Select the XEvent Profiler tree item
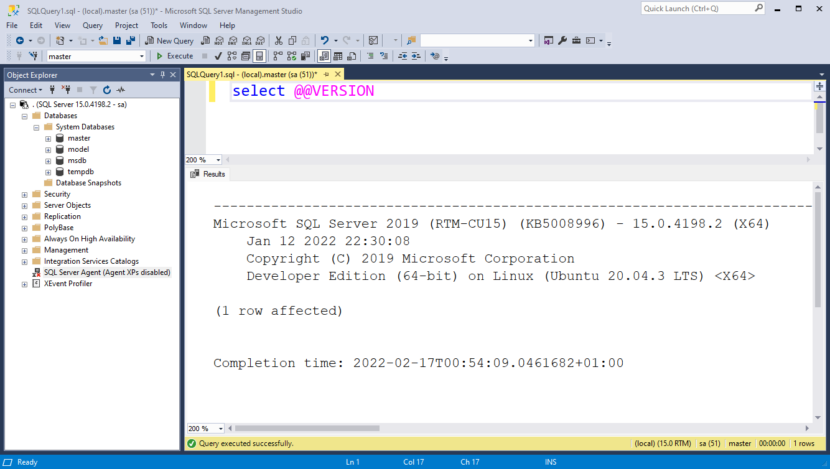This screenshot has width=830, height=469. 68,284
